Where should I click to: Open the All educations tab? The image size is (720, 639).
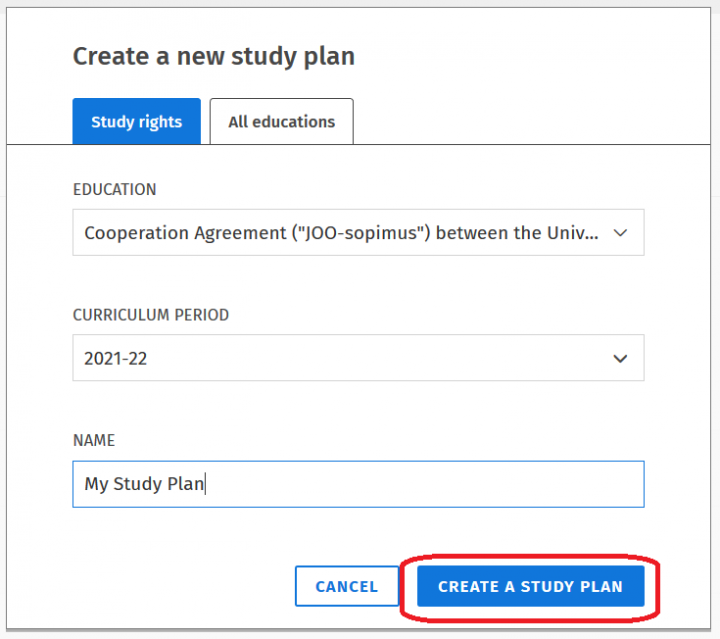tap(281, 121)
